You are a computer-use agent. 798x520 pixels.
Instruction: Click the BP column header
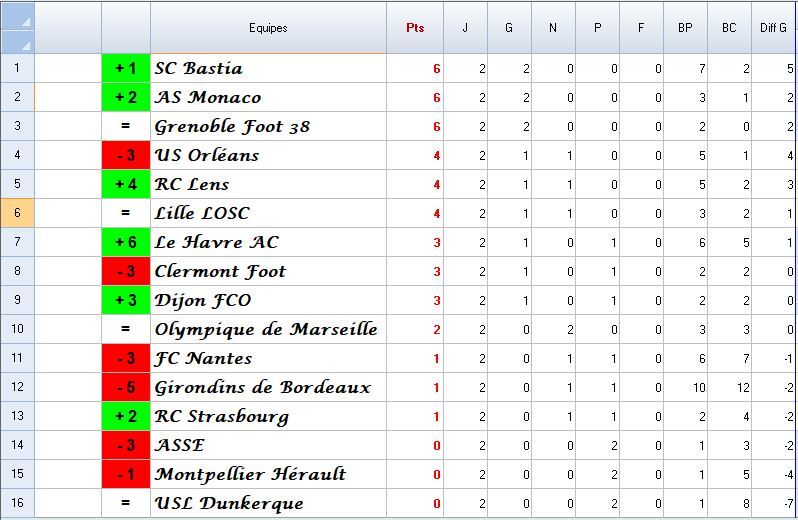click(685, 28)
